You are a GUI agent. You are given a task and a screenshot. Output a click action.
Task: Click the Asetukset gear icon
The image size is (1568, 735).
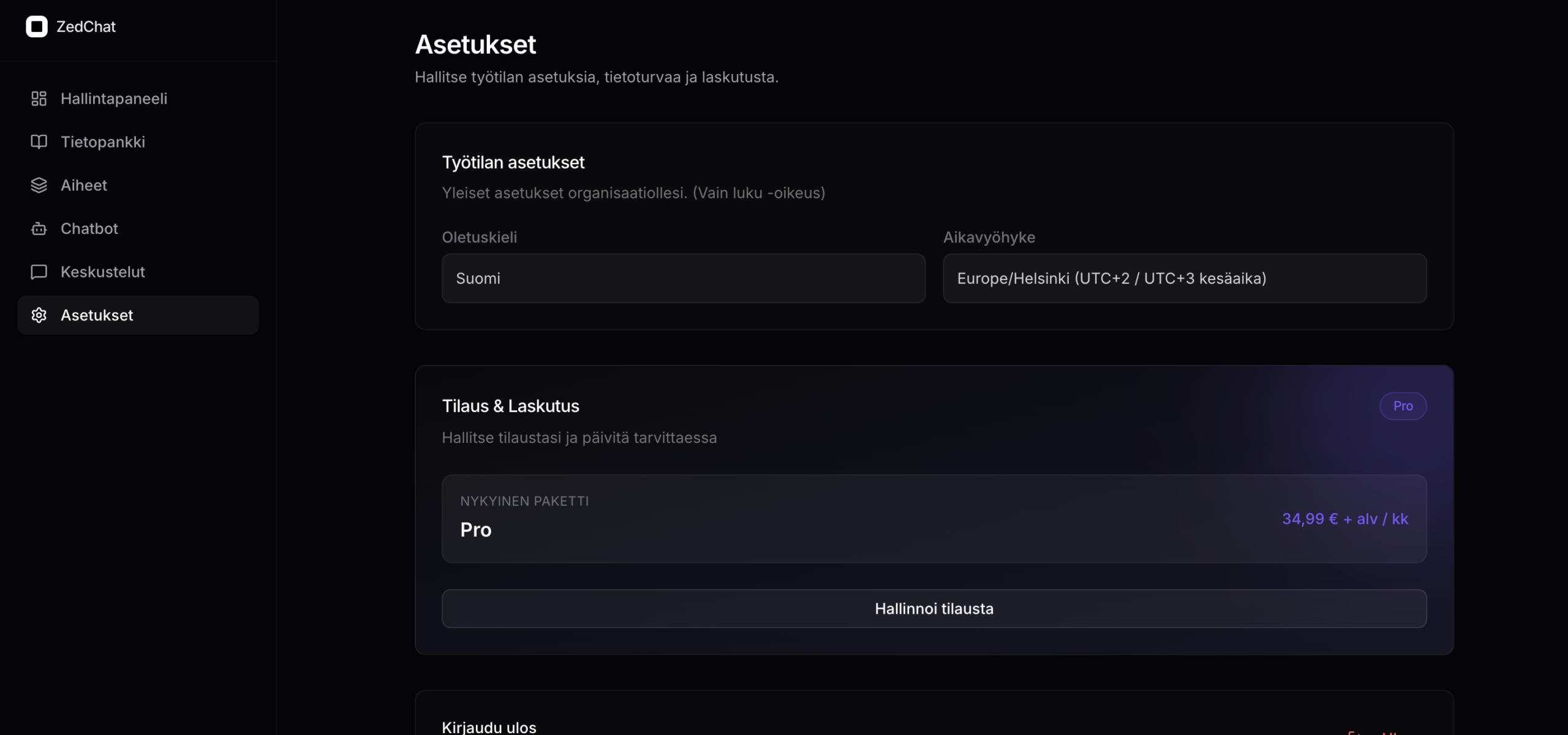tap(39, 315)
